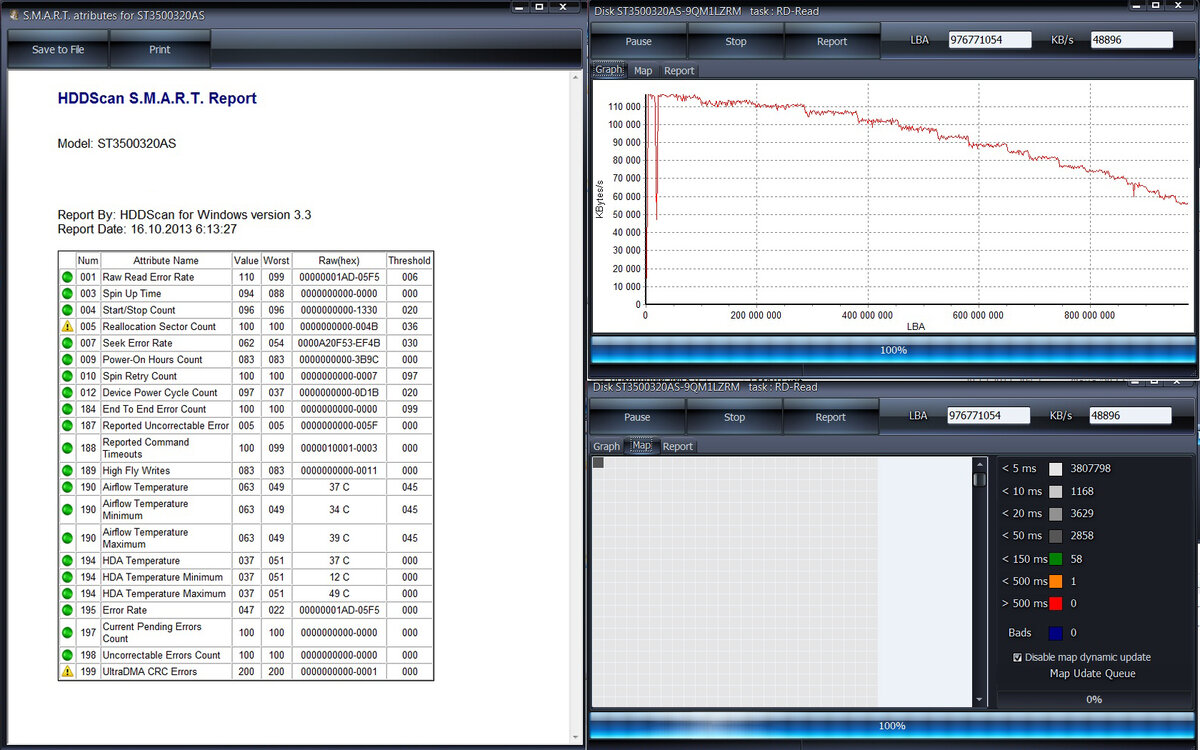Open Report tab in lower disk window
The width and height of the screenshot is (1200, 750).
tap(678, 446)
